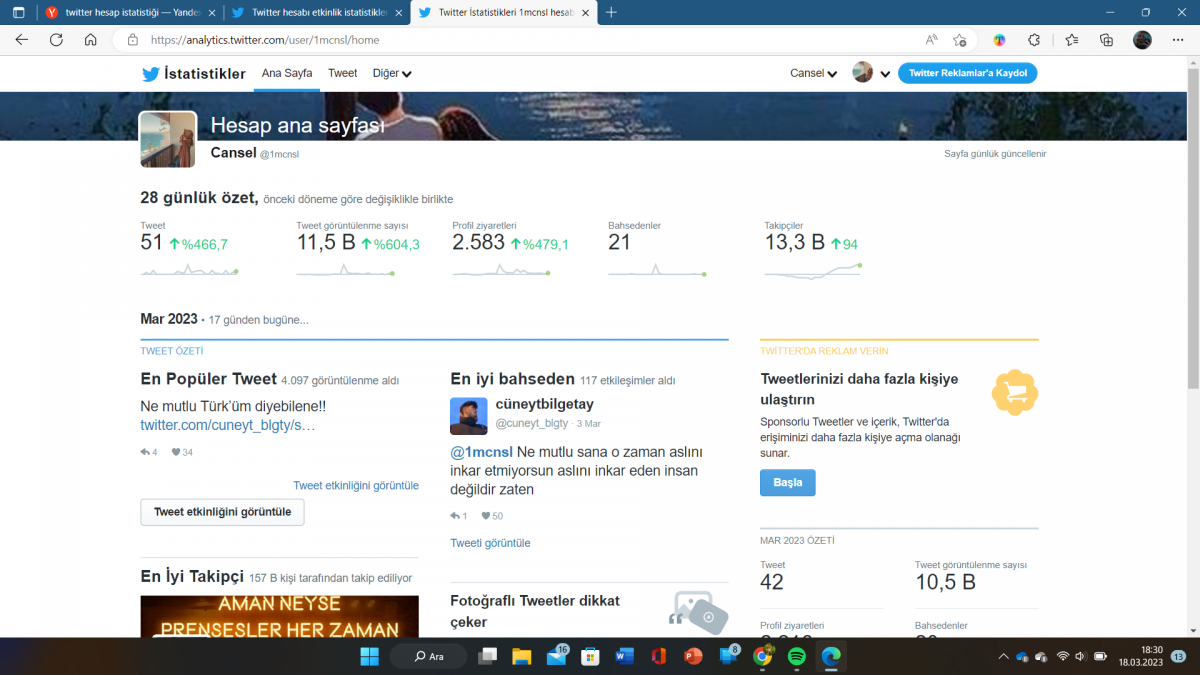Image resolution: width=1200 pixels, height=675 pixels.
Task: Launch PowerPoint from the taskbar
Action: coord(693,656)
